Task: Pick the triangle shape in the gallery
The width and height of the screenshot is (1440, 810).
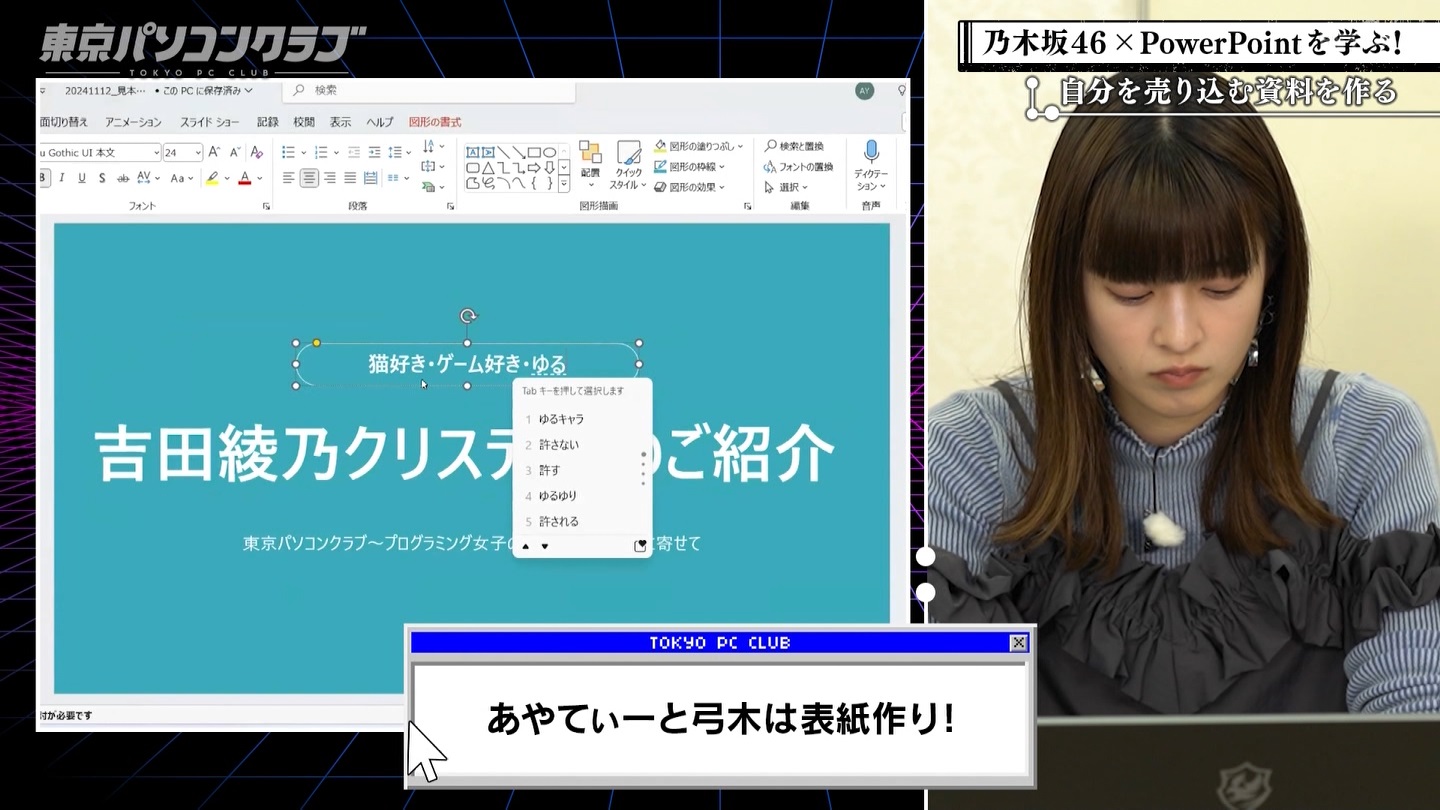Action: [x=488, y=167]
